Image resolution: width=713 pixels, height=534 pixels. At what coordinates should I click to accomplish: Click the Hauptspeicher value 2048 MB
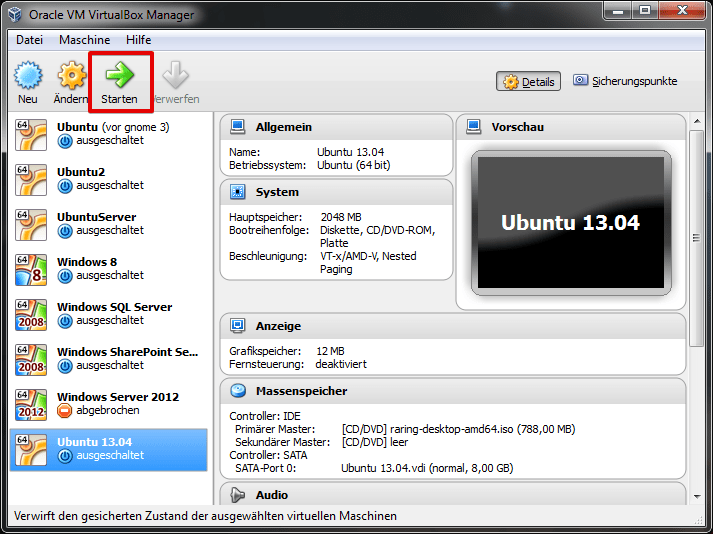click(x=341, y=217)
